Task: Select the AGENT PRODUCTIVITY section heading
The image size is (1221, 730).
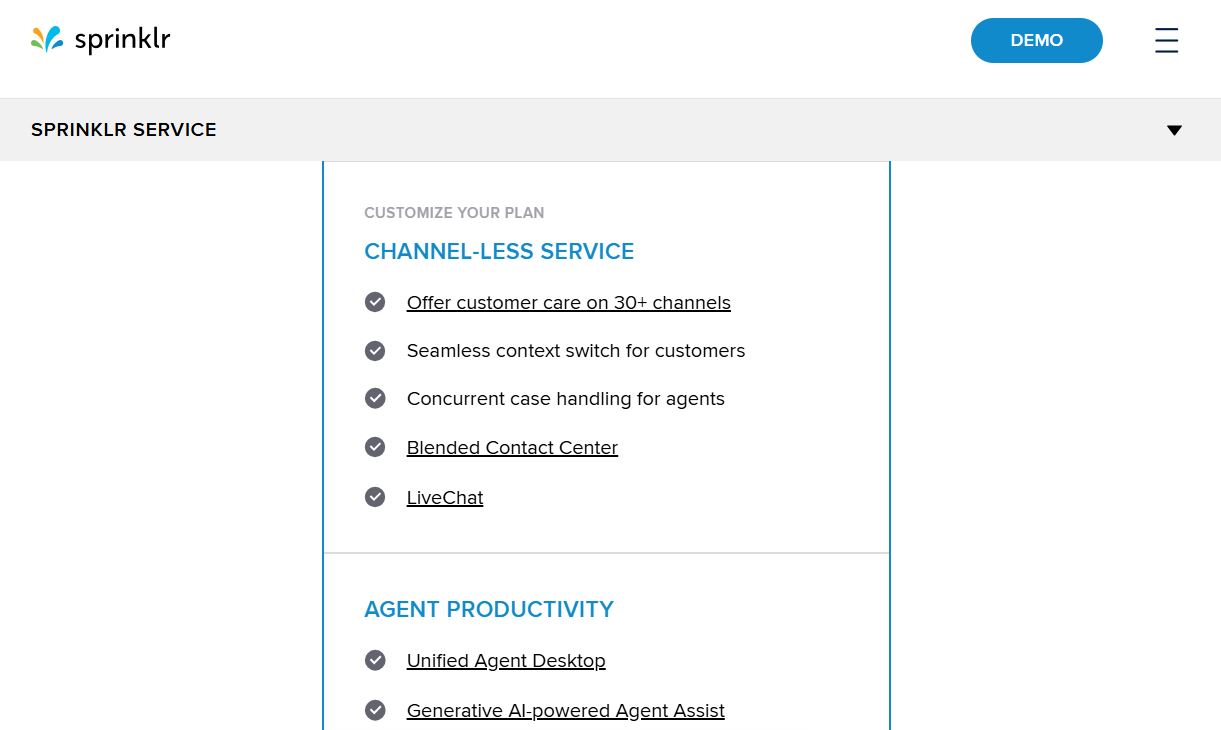Action: coord(489,609)
